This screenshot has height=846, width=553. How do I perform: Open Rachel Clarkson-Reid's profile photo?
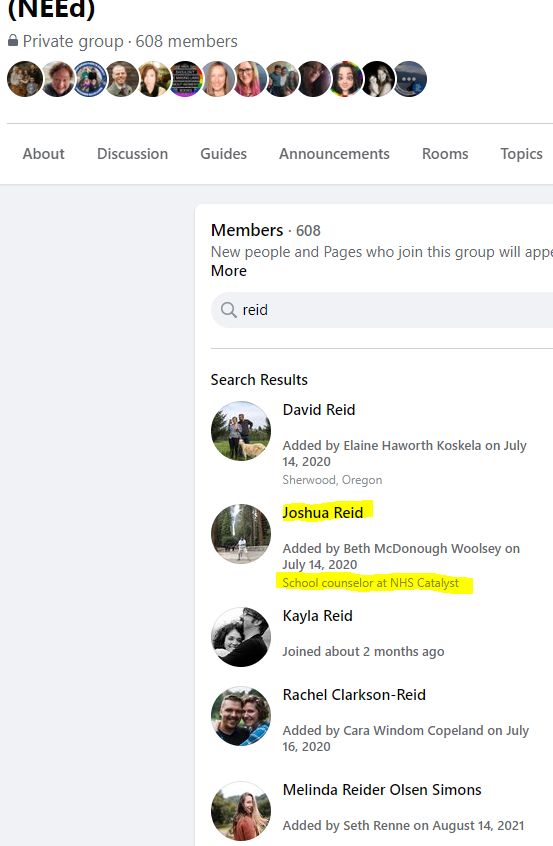pyautogui.click(x=241, y=716)
